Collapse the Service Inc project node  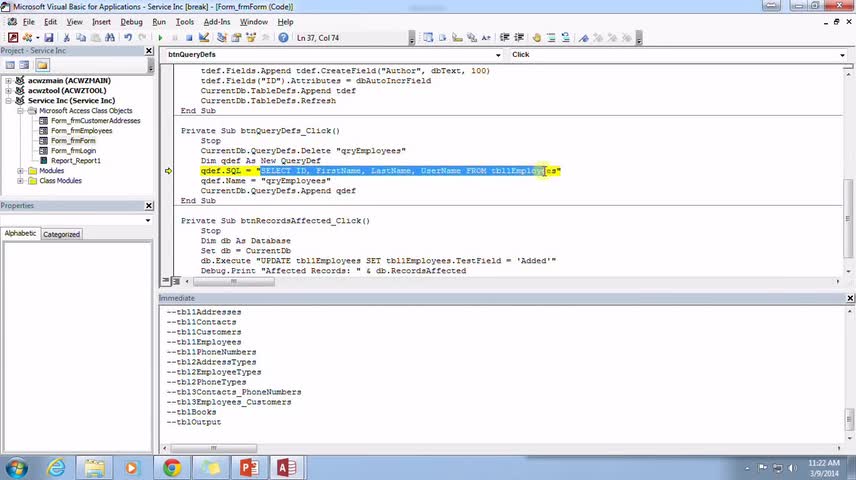click(x=8, y=100)
